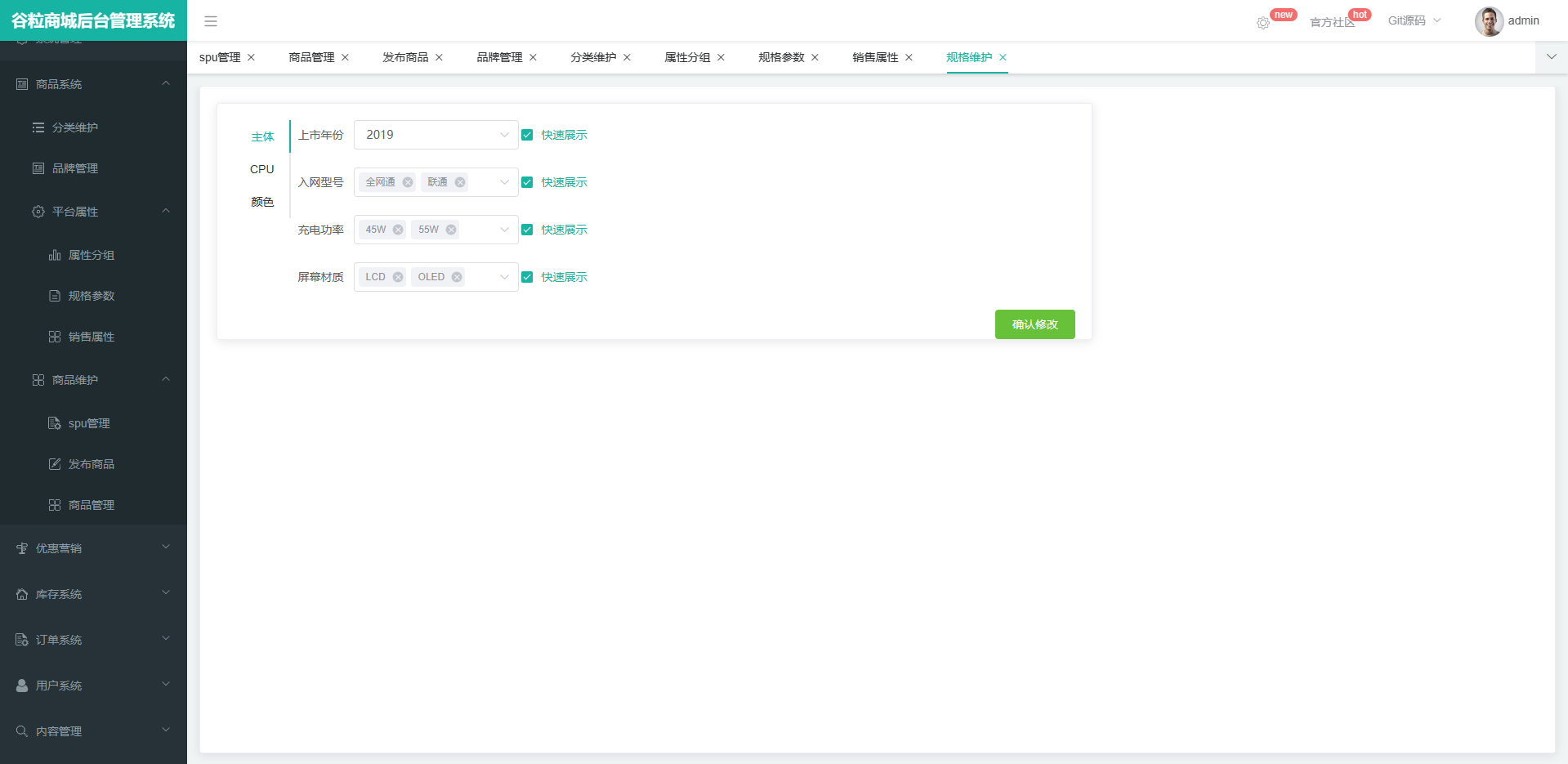Click the admin avatar picture
Viewport: 1568px width, 764px height.
[x=1488, y=21]
